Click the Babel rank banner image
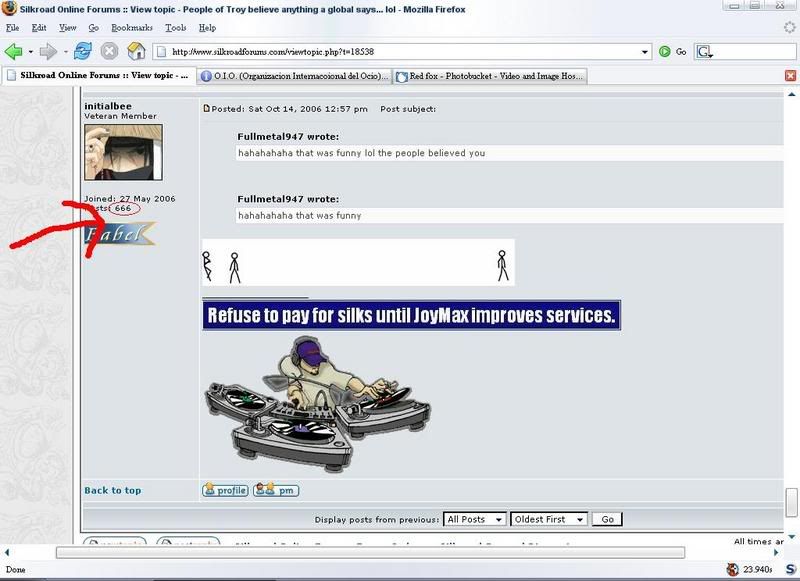 [120, 234]
